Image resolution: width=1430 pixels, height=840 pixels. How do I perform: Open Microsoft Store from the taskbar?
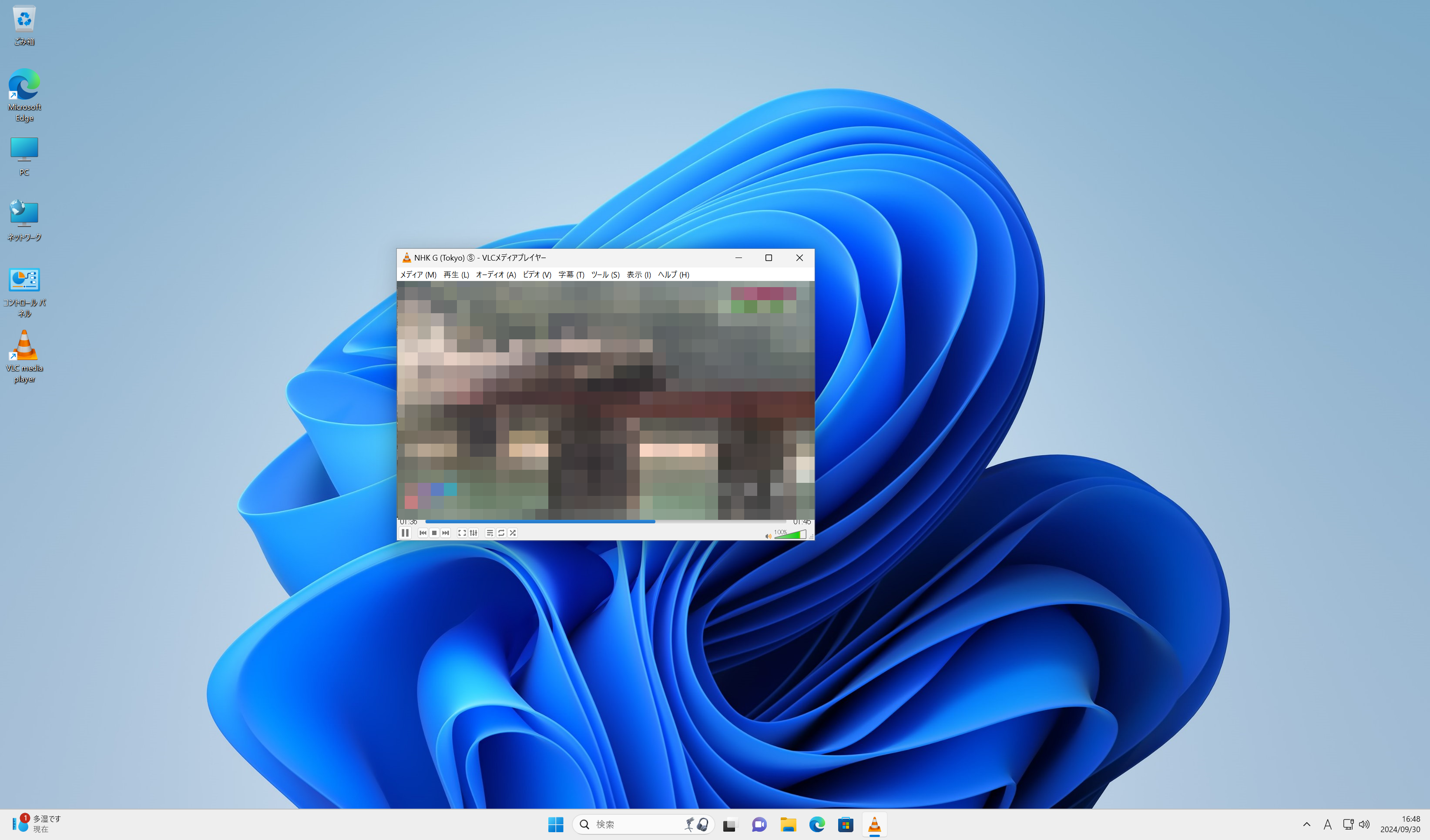pos(846,824)
